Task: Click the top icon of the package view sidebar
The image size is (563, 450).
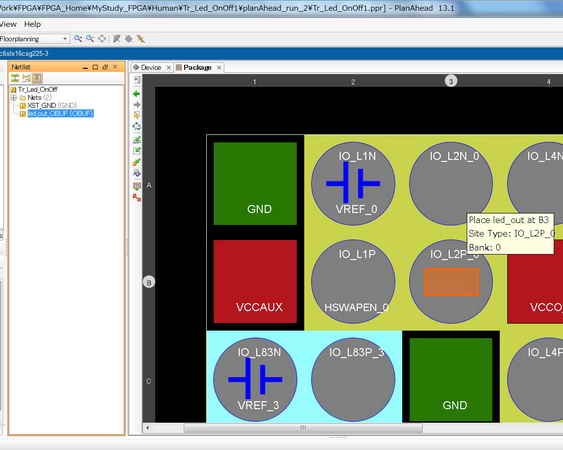Action: coord(137,80)
